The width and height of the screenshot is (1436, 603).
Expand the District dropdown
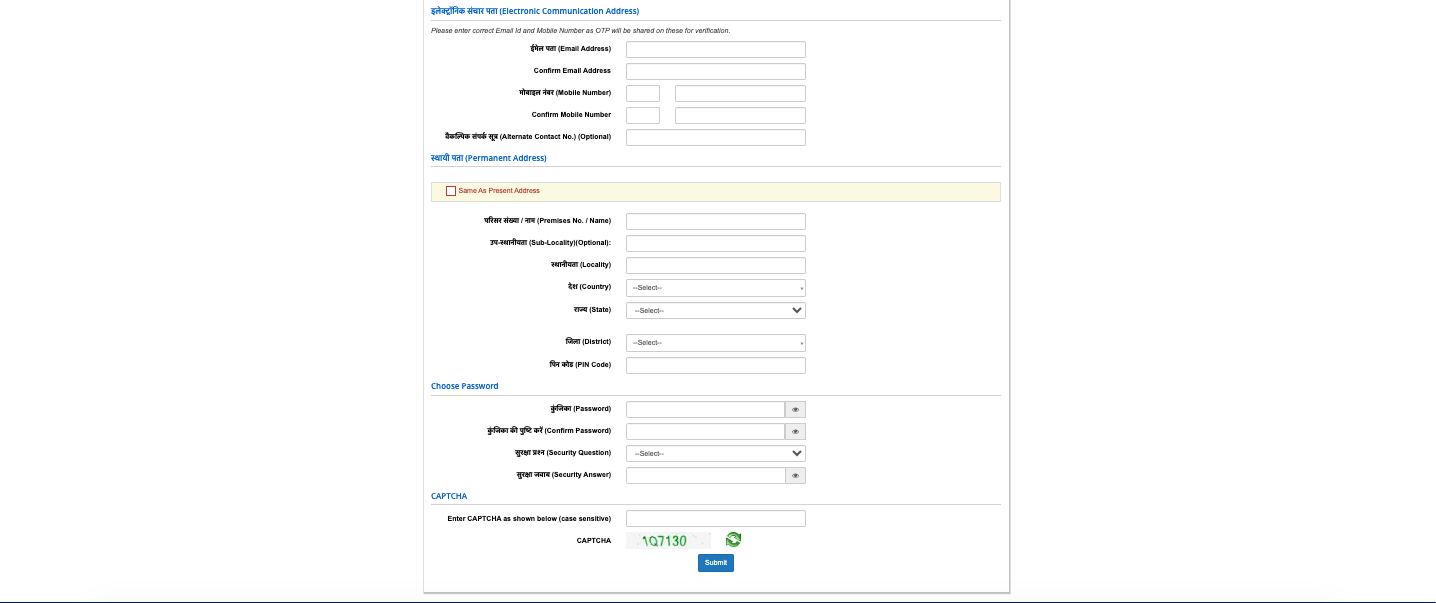click(x=714, y=342)
